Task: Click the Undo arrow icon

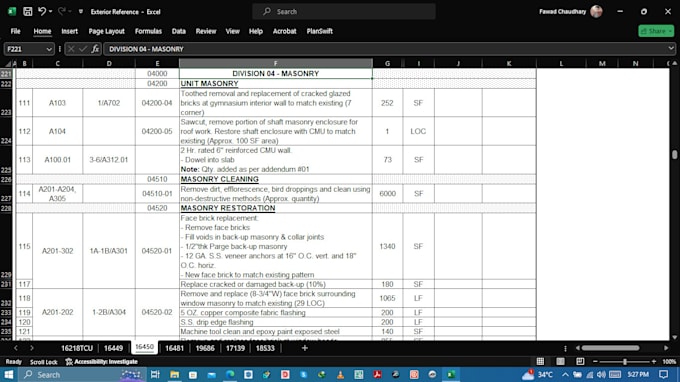Action: coord(42,11)
